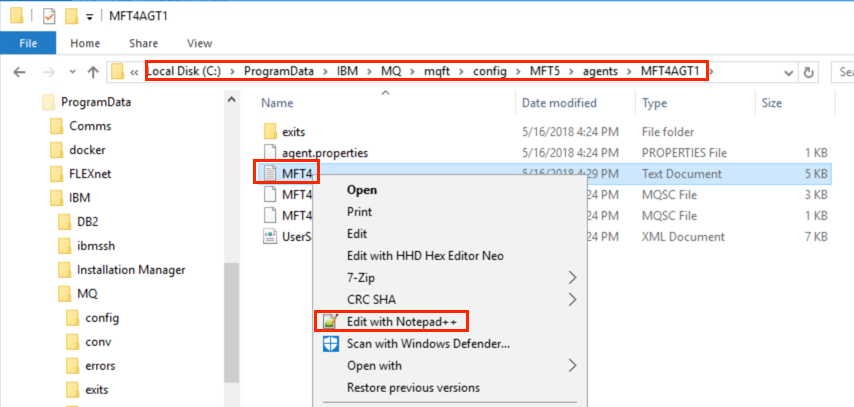The height and width of the screenshot is (407, 854).
Task: Click agents in the address breadcrumb
Action: click(x=600, y=71)
